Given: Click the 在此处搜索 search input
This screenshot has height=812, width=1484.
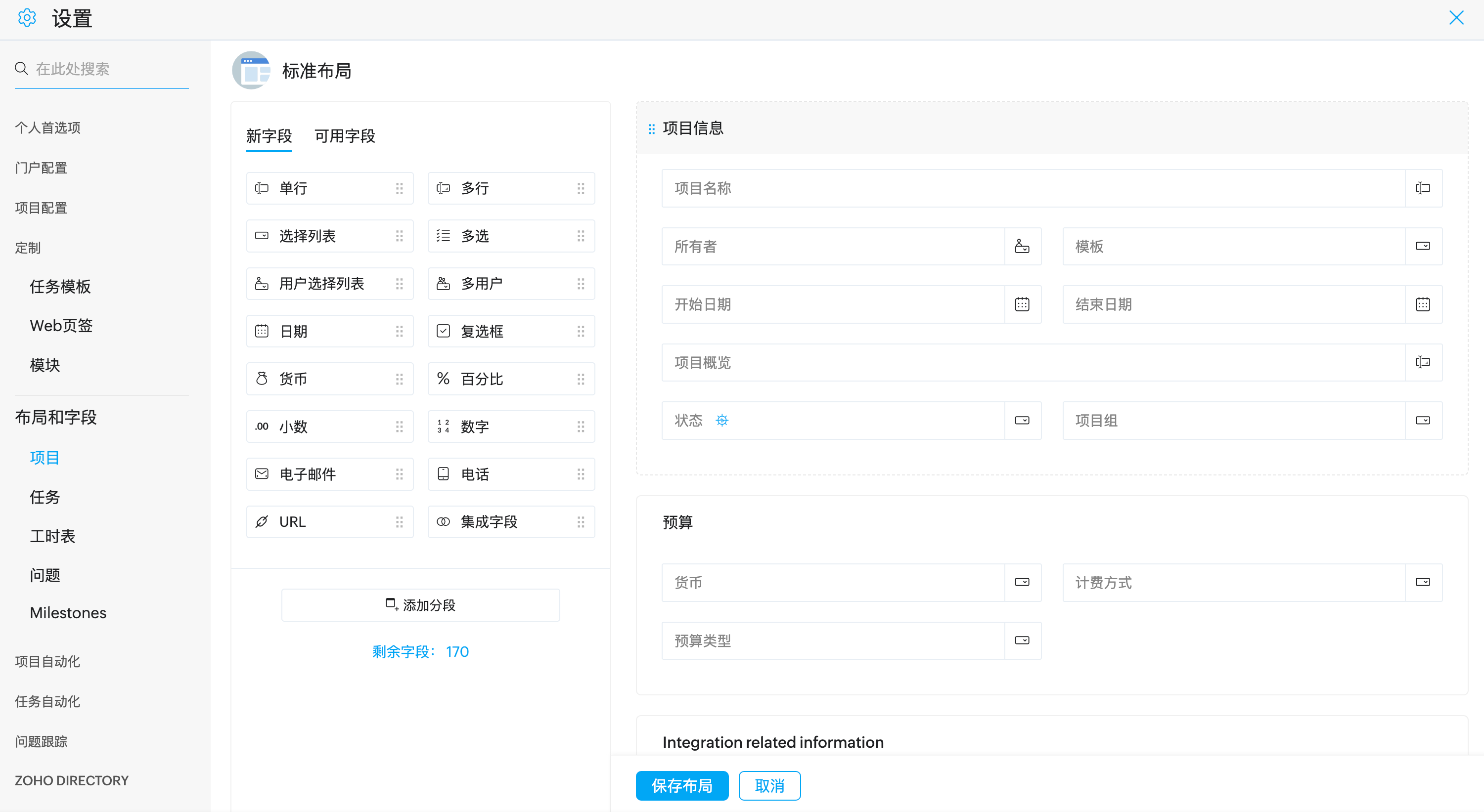Looking at the screenshot, I should (109, 69).
